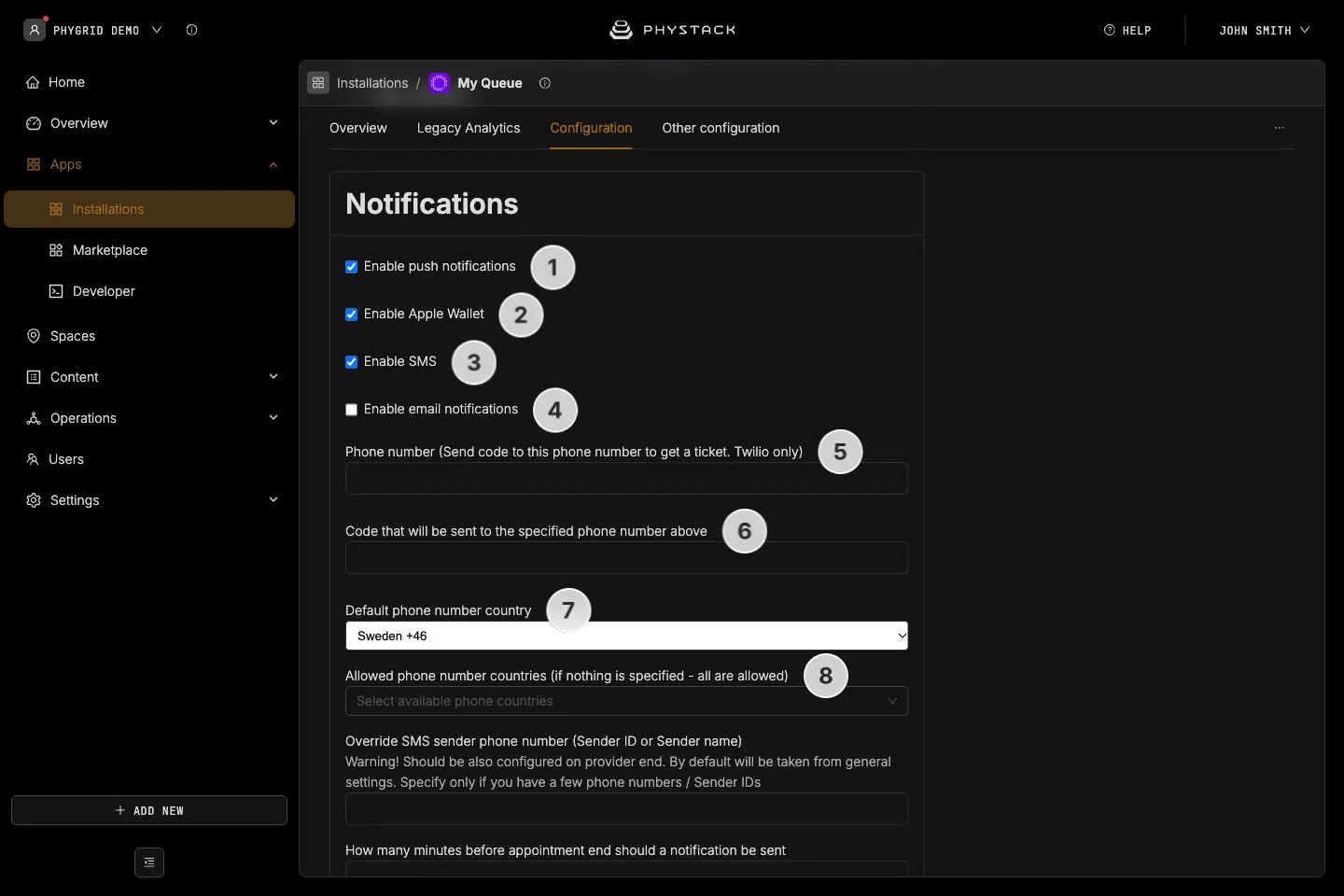Open info icon next to Phygrid Demo
Image resolution: width=1344 pixels, height=896 pixels.
tap(191, 30)
